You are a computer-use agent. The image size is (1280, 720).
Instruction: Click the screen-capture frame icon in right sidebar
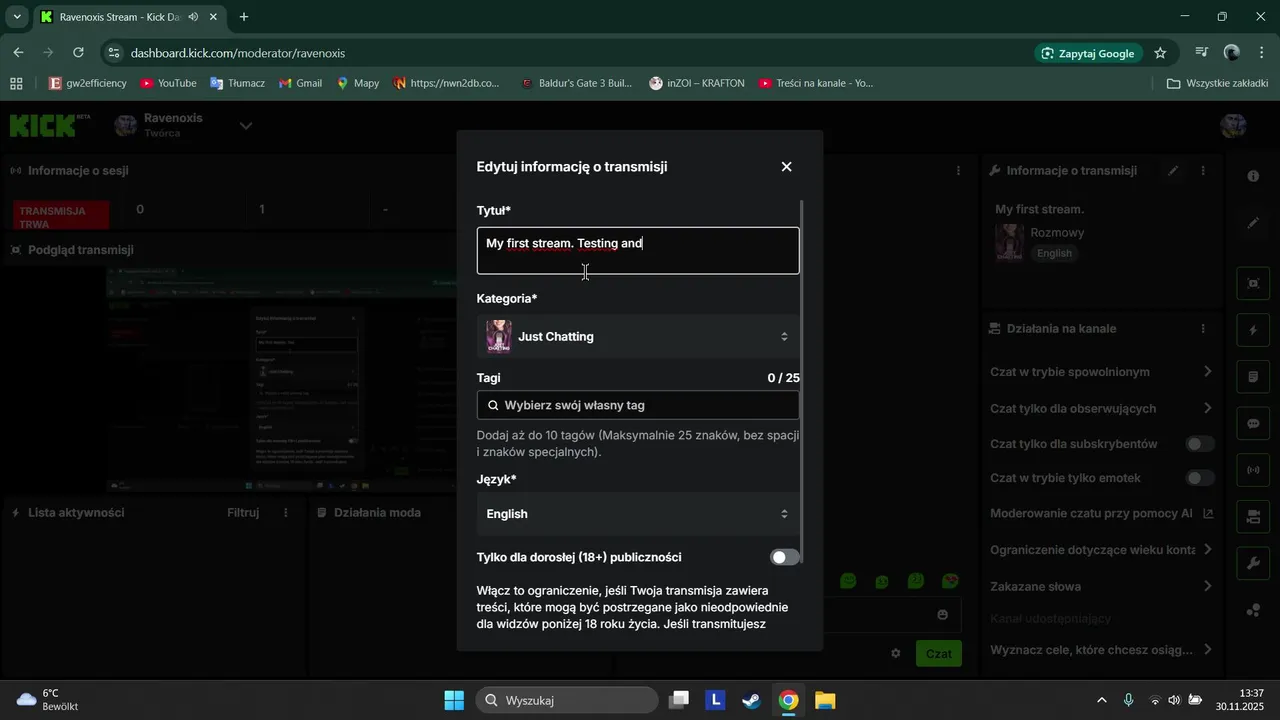(1253, 283)
